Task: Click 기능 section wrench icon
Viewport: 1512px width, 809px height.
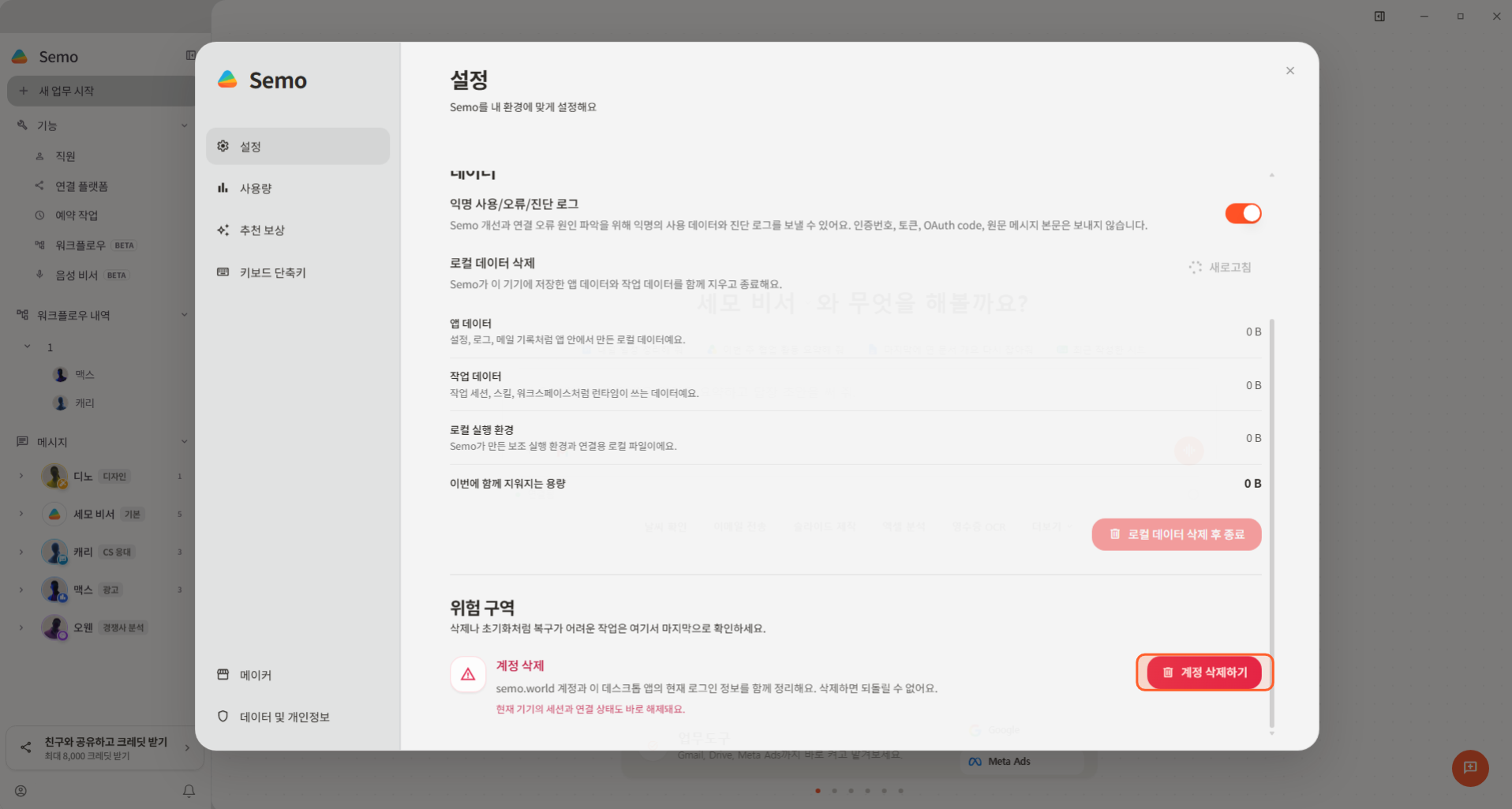Action: point(22,125)
